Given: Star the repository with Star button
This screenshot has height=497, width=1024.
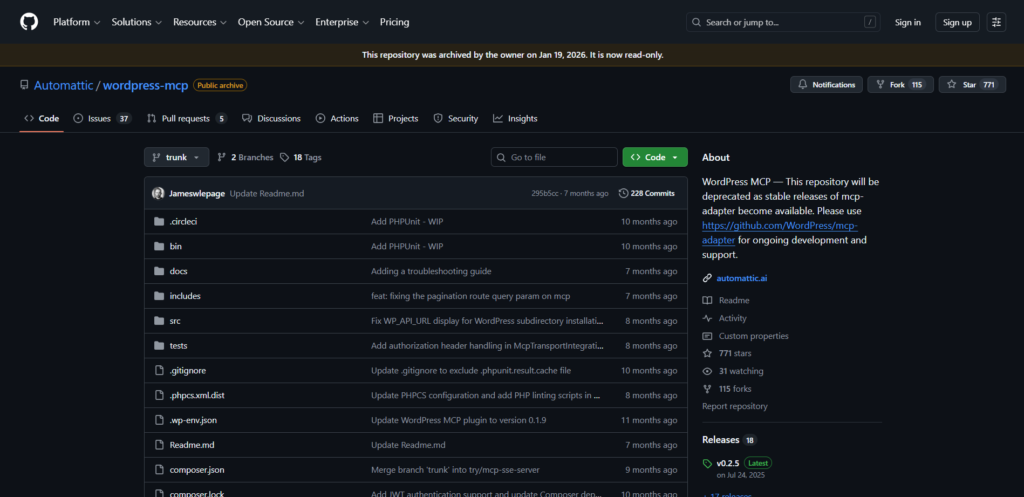Looking at the screenshot, I should [x=972, y=85].
